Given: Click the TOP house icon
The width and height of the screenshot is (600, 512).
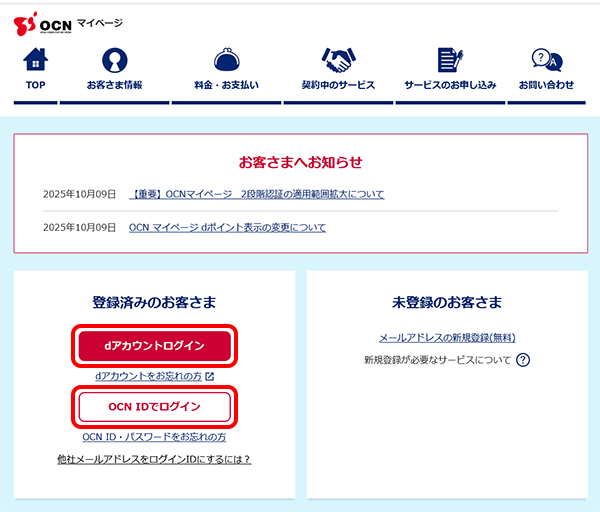Looking at the screenshot, I should (x=35, y=60).
